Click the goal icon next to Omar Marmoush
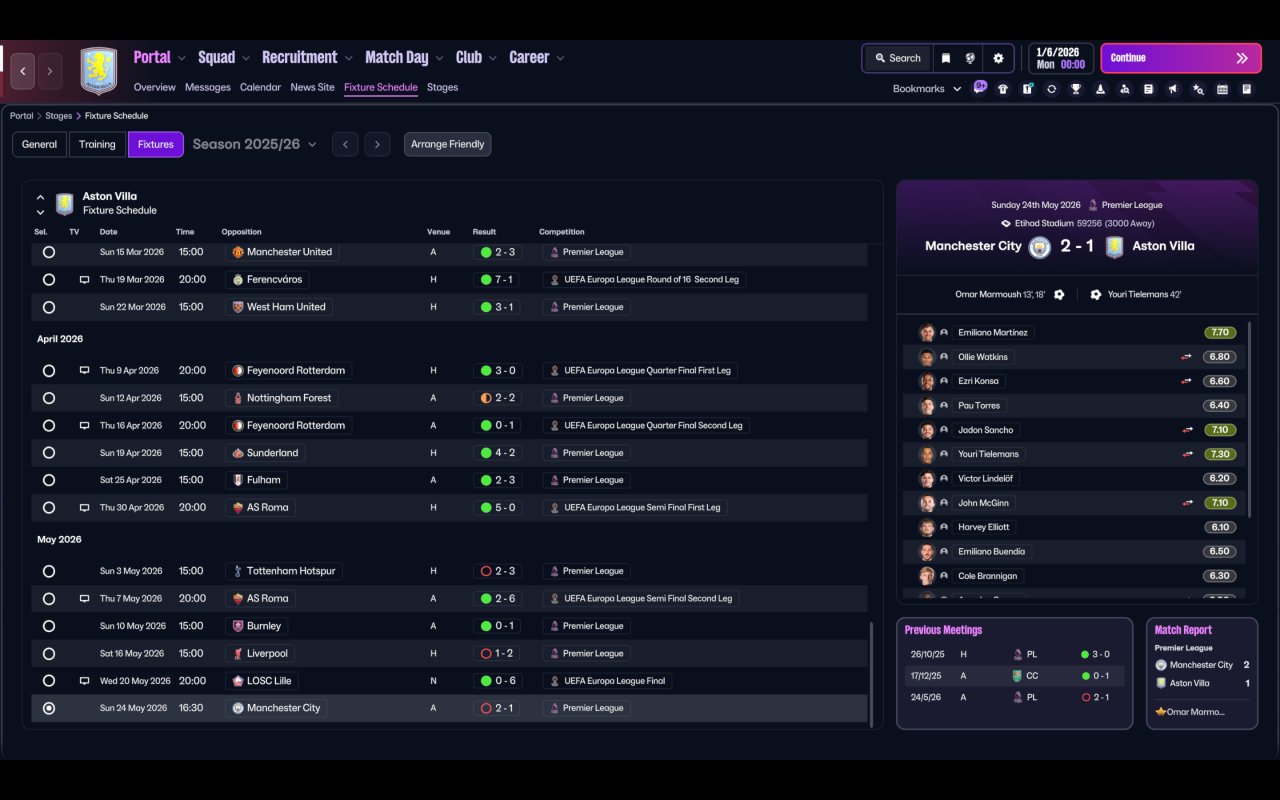Viewport: 1280px width, 800px height. [1059, 295]
